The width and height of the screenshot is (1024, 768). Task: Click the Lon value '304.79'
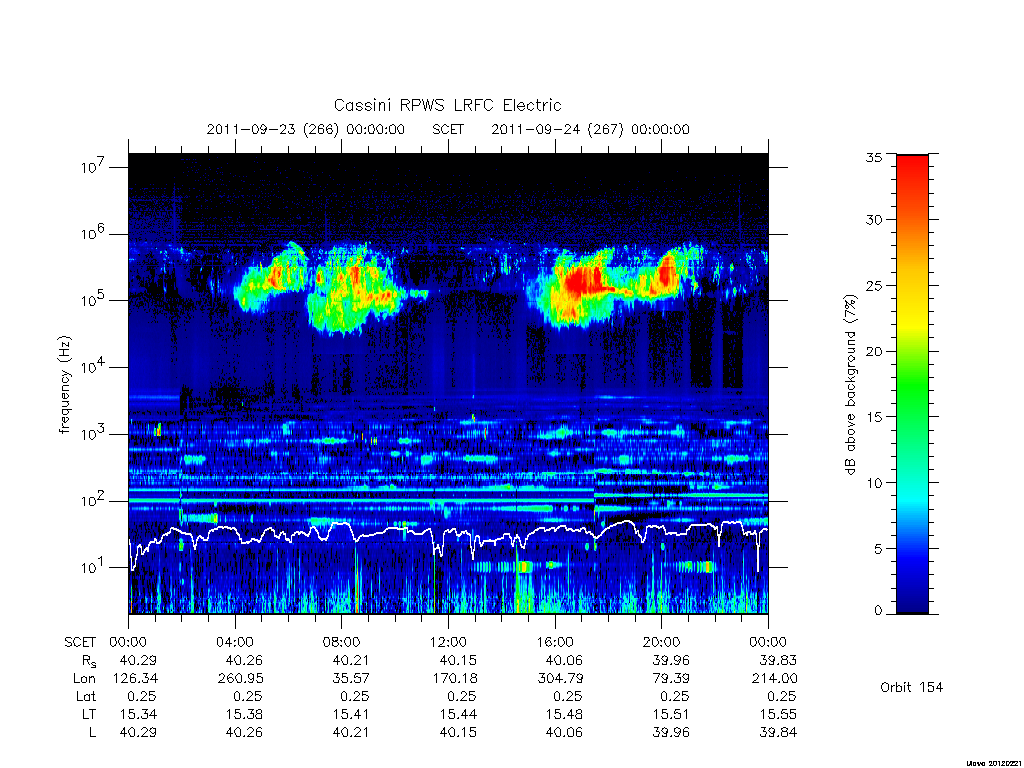click(560, 679)
